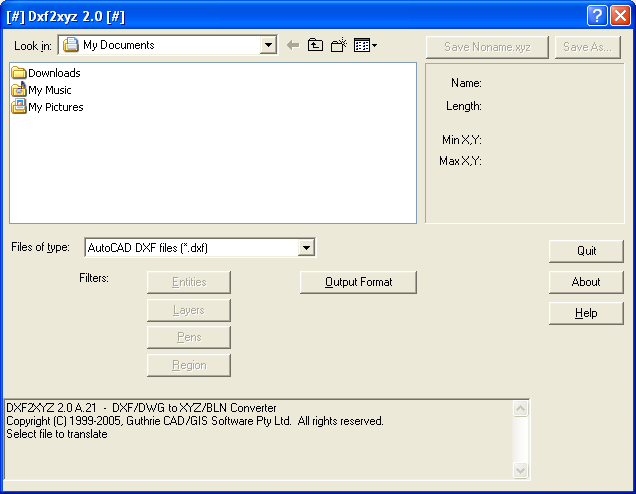Click the Copyright Guthrie CAD/GIS log line

tap(195, 421)
